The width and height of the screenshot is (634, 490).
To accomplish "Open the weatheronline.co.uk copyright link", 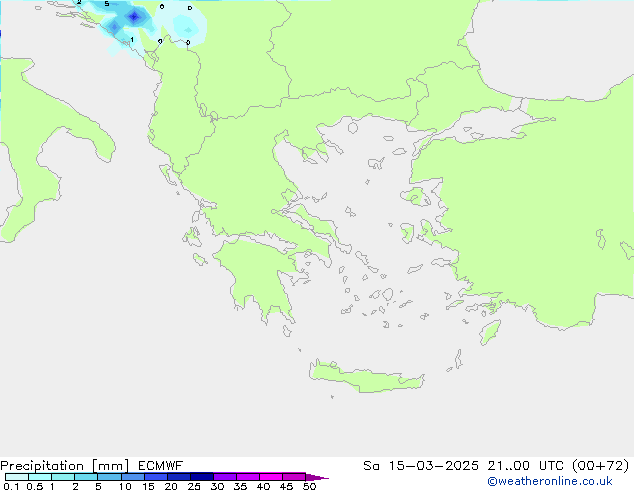I will coord(550,481).
